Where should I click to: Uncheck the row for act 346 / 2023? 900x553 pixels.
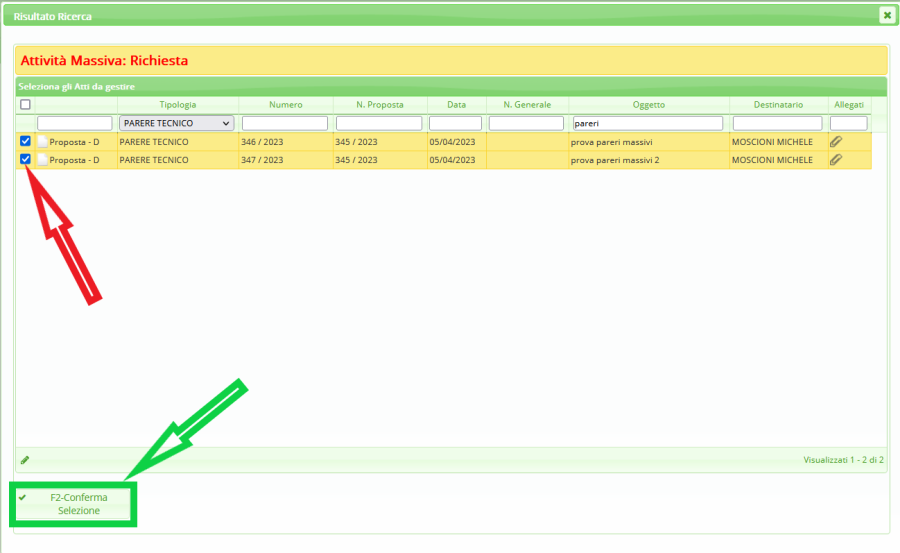(25, 141)
